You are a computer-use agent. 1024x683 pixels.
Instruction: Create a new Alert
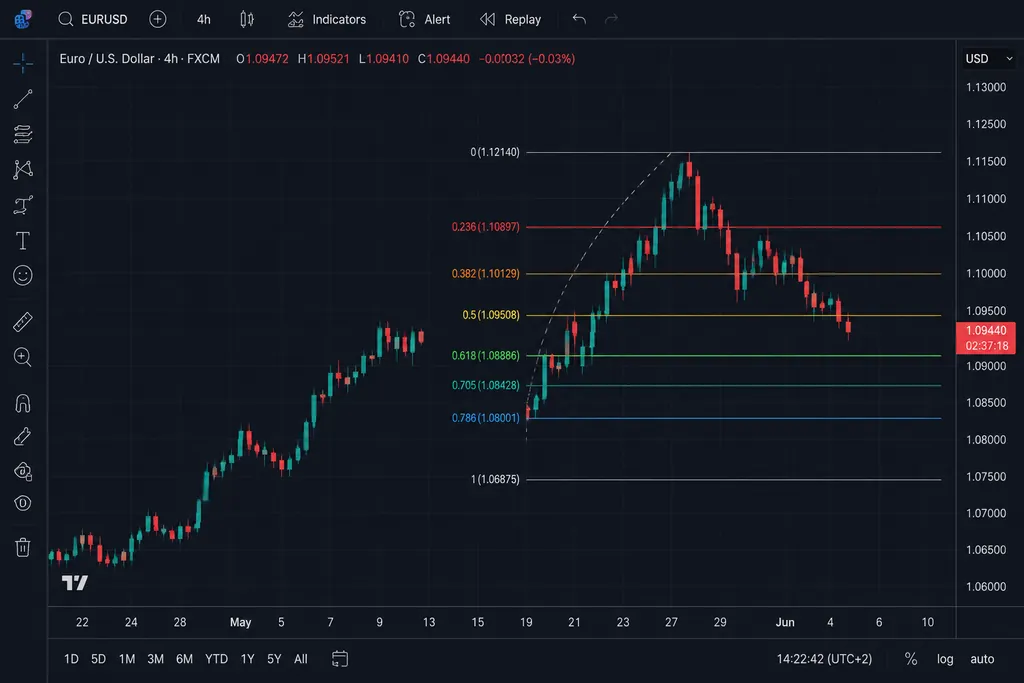(424, 20)
